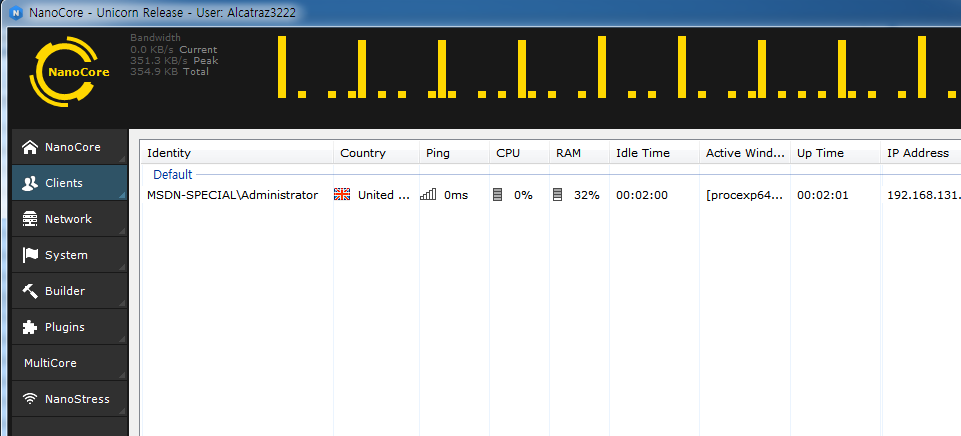The image size is (961, 436).
Task: Click the puzzle piece icon beside Plugins
Action: [29, 327]
